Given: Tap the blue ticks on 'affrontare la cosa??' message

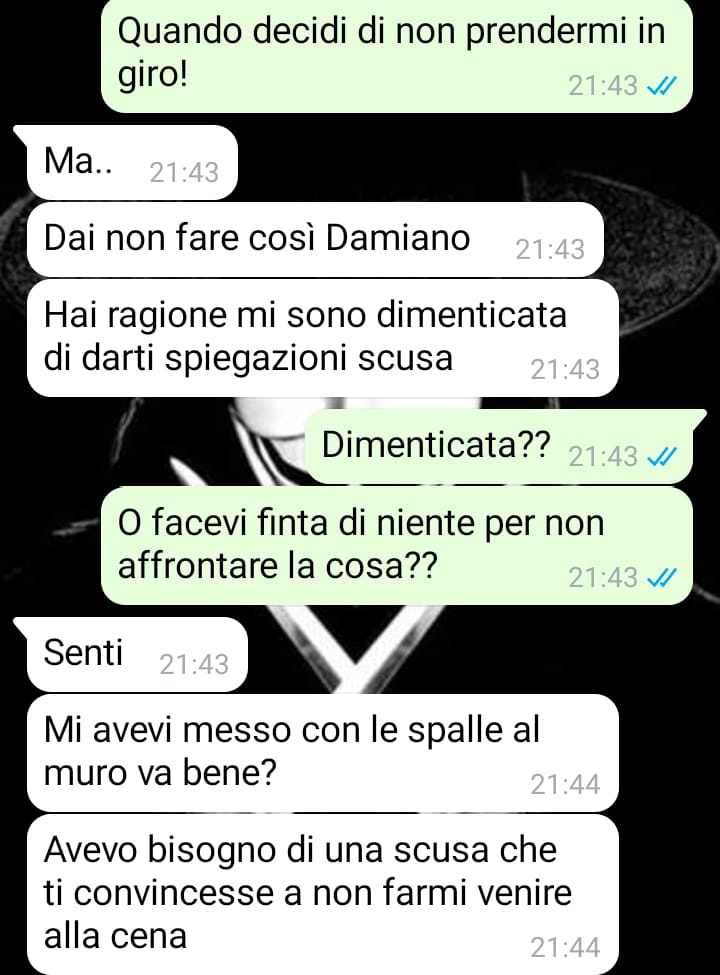Looking at the screenshot, I should [662, 578].
